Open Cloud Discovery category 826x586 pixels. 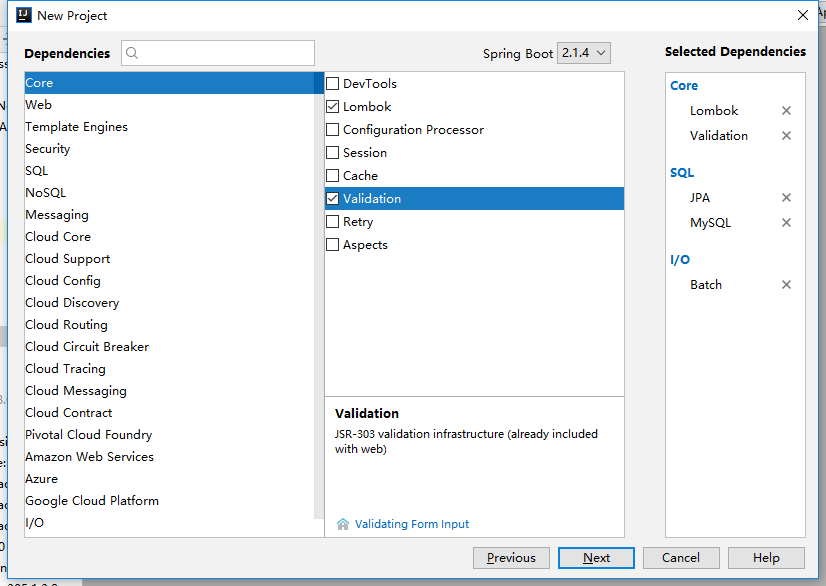(169, 303)
